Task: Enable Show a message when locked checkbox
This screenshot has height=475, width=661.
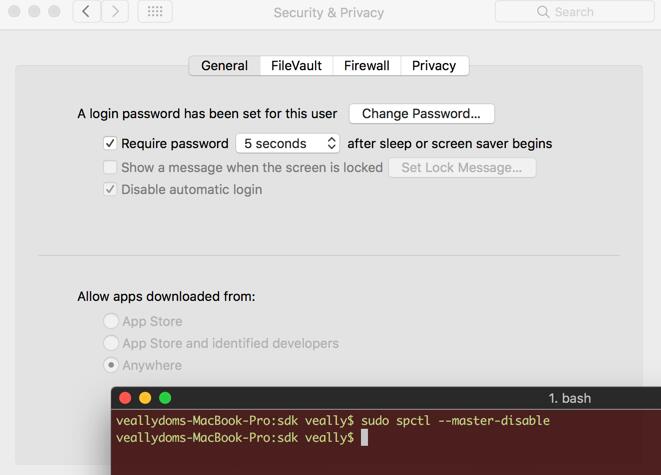Action: pos(110,167)
